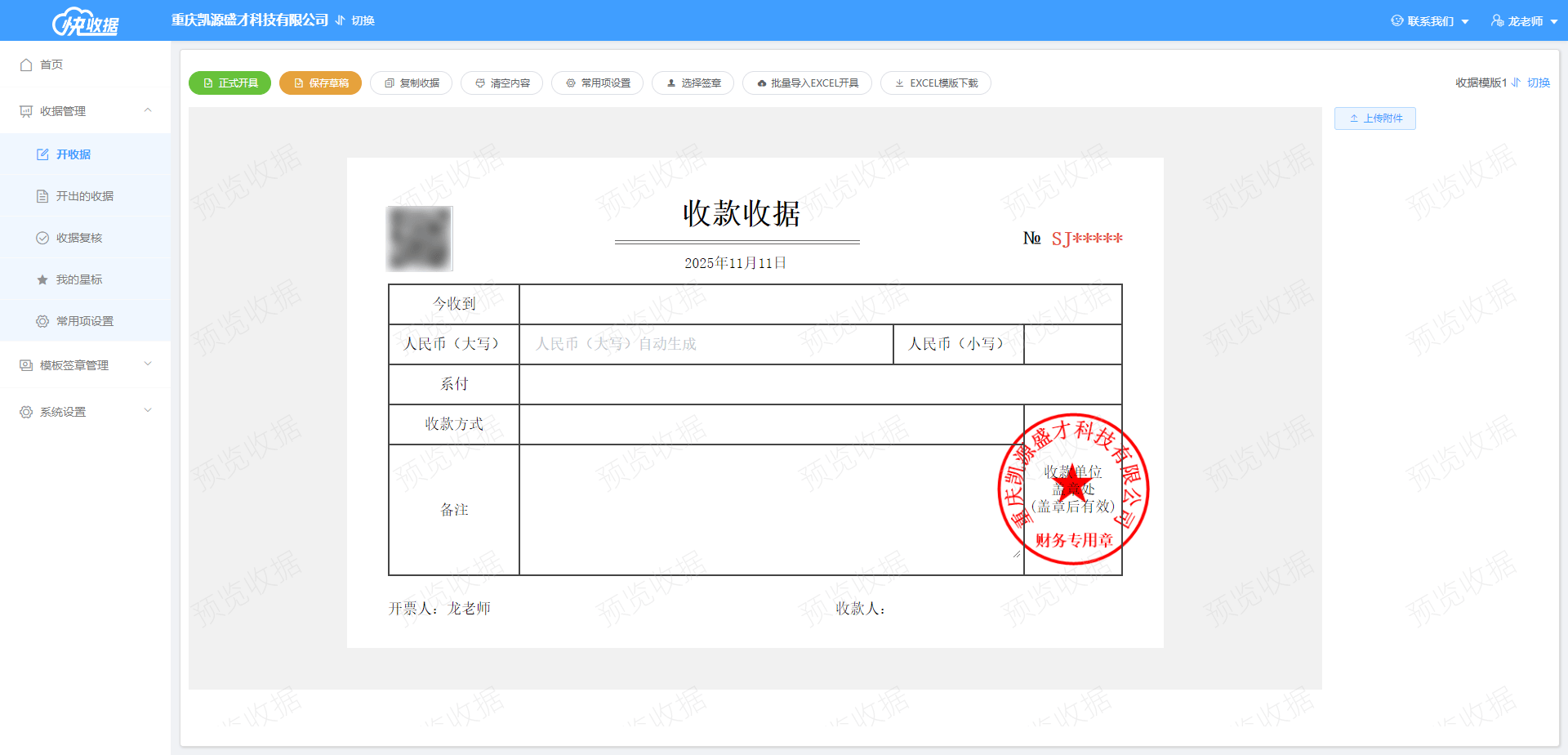1568x755 pixels.
Task: Click the 今收到 input field
Action: (x=820, y=304)
